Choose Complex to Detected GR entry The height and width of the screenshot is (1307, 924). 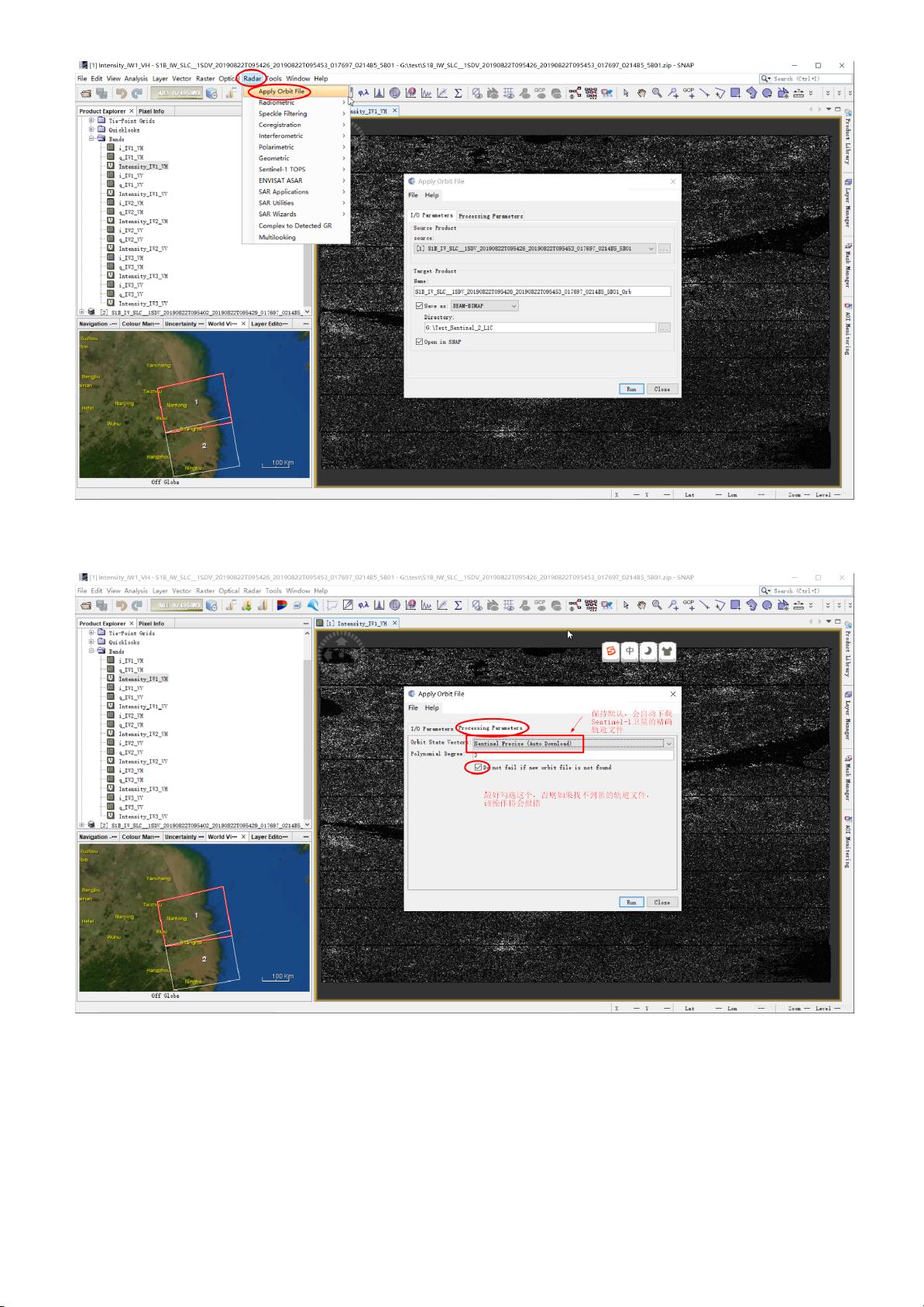(x=297, y=225)
